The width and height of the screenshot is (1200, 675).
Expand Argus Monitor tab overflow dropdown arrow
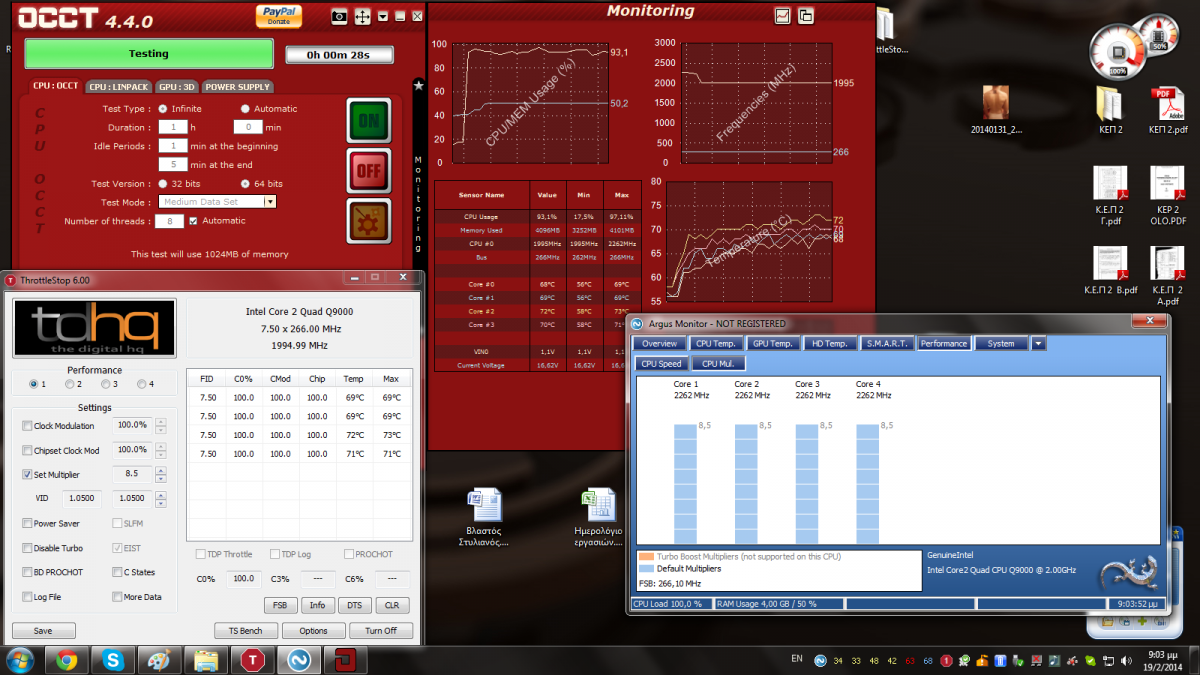tap(1039, 343)
